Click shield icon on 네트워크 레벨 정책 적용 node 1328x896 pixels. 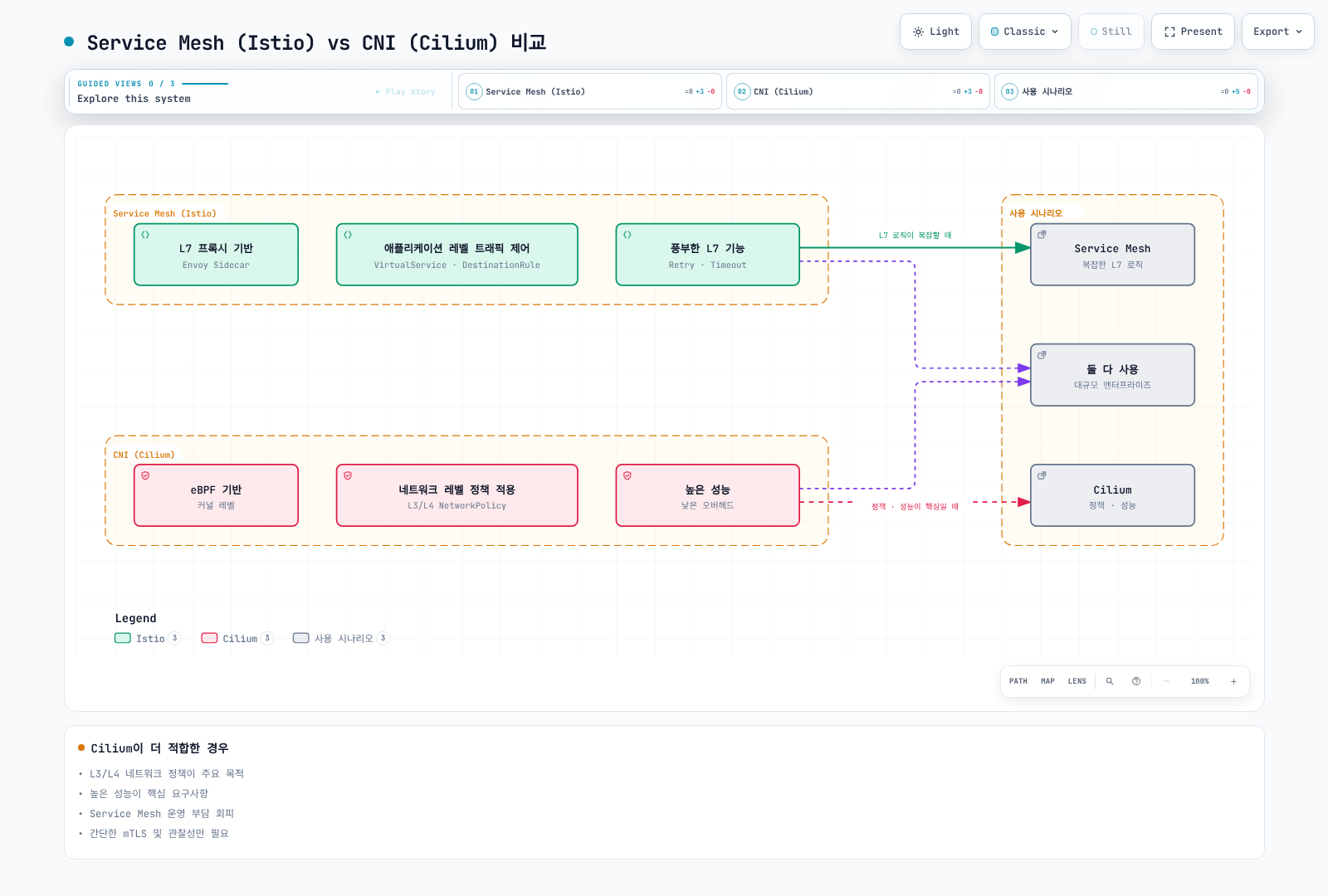pyautogui.click(x=348, y=475)
